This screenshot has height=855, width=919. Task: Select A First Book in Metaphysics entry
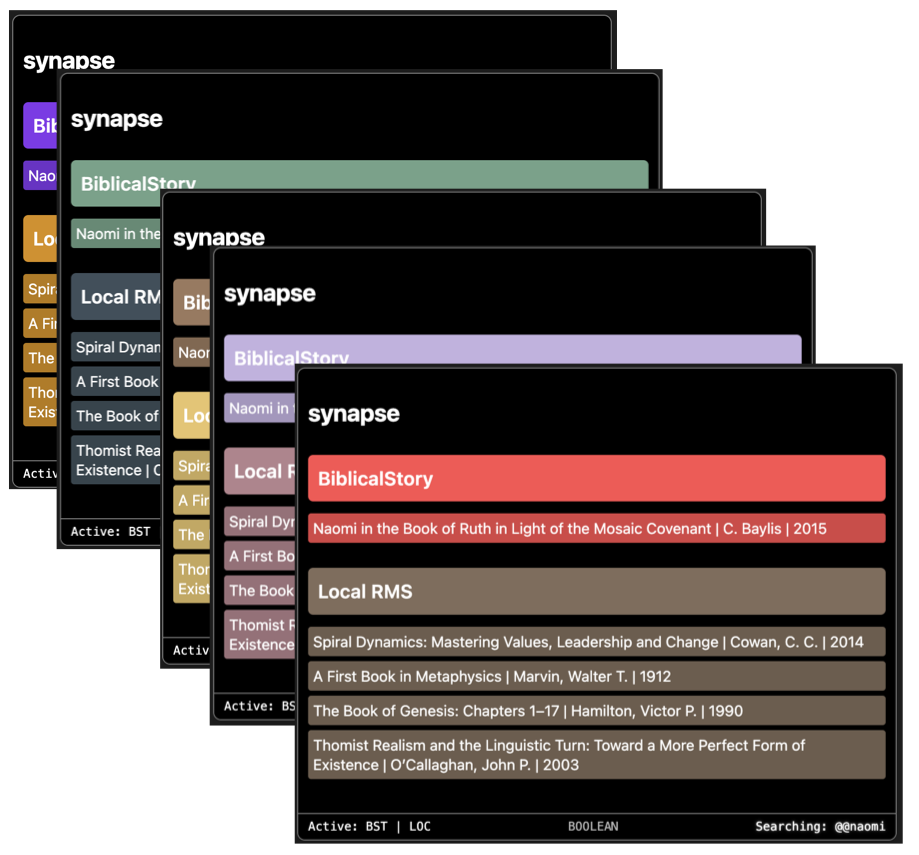(x=596, y=676)
